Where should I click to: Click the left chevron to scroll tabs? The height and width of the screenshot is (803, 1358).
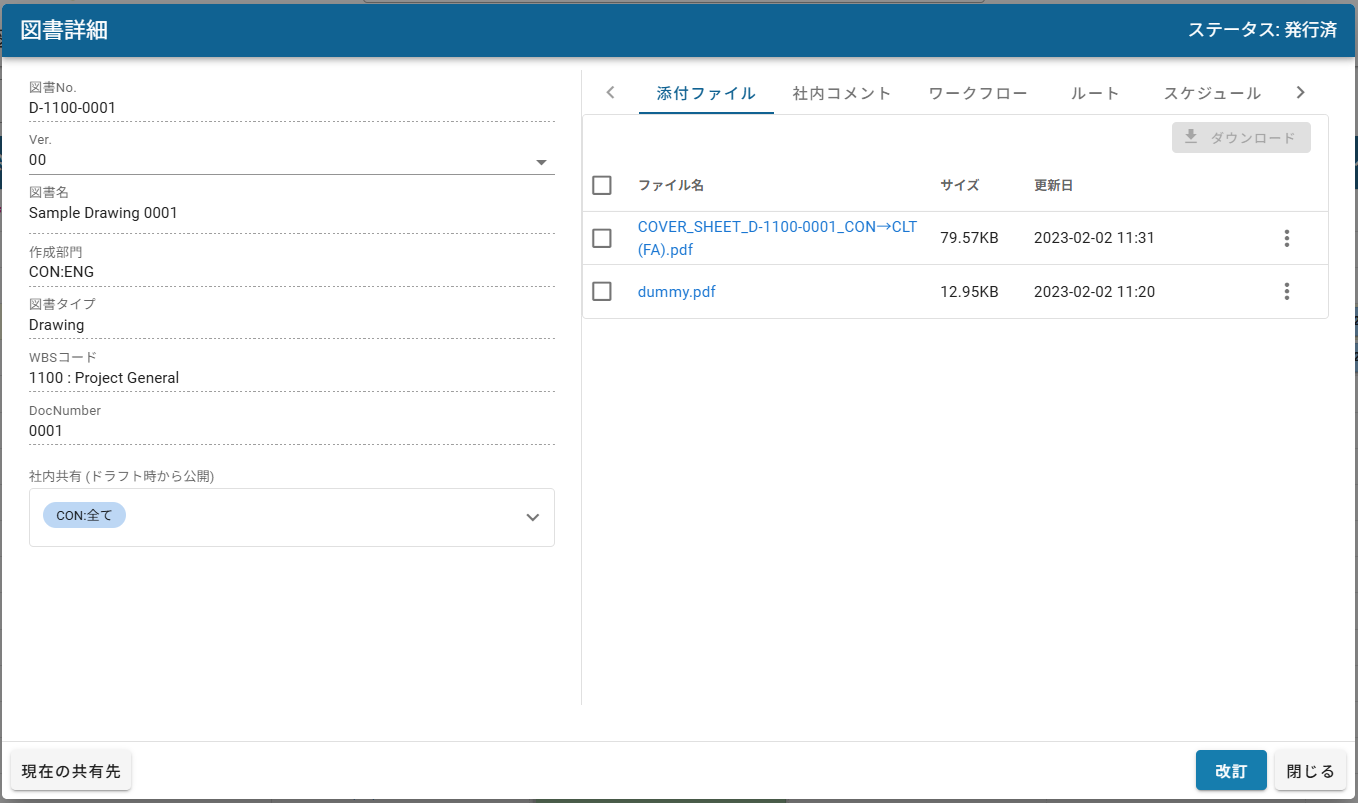pos(610,92)
